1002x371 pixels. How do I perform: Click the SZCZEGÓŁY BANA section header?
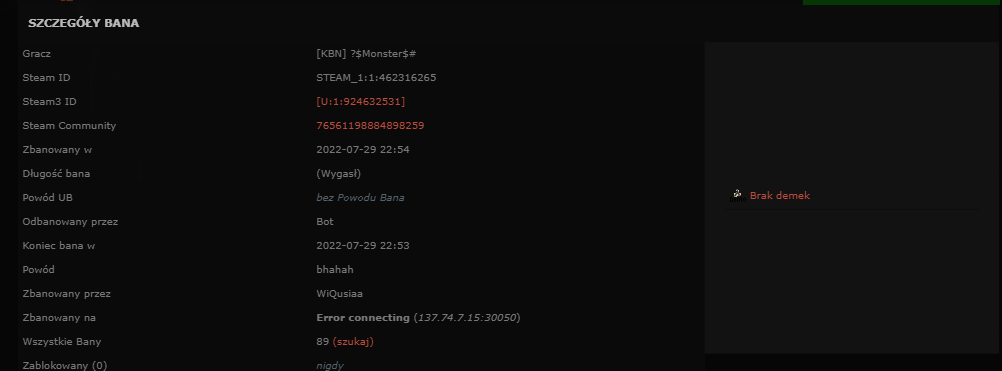tap(84, 23)
